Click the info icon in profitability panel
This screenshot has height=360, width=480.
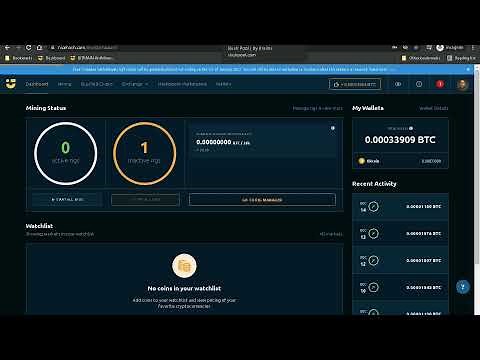coord(333,128)
